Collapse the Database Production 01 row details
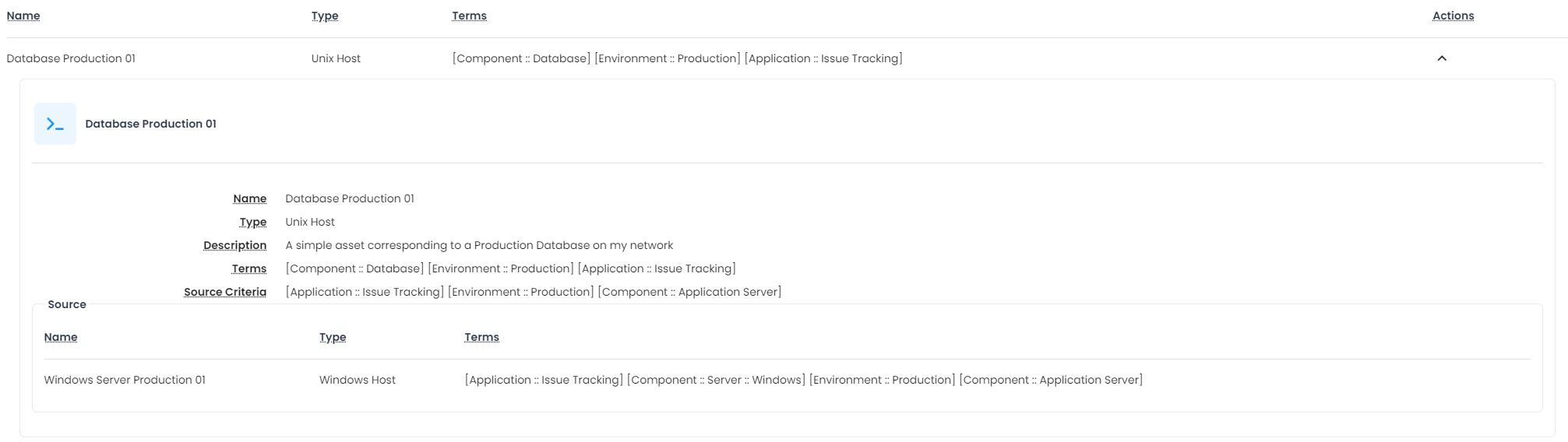This screenshot has height=442, width=1568. pos(1442,58)
